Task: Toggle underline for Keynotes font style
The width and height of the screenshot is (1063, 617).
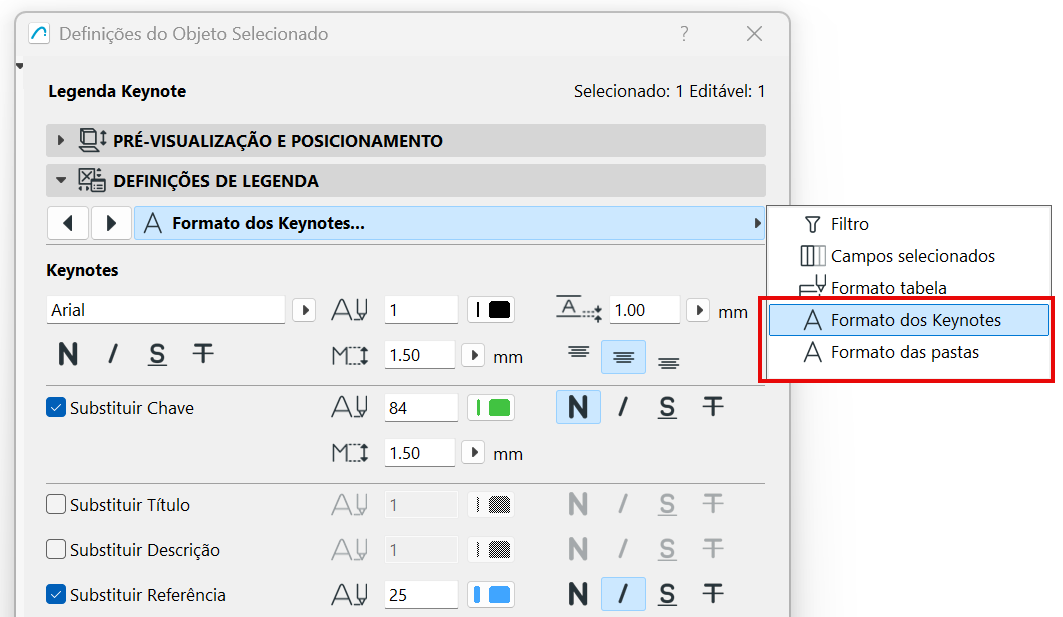Action: click(157, 354)
